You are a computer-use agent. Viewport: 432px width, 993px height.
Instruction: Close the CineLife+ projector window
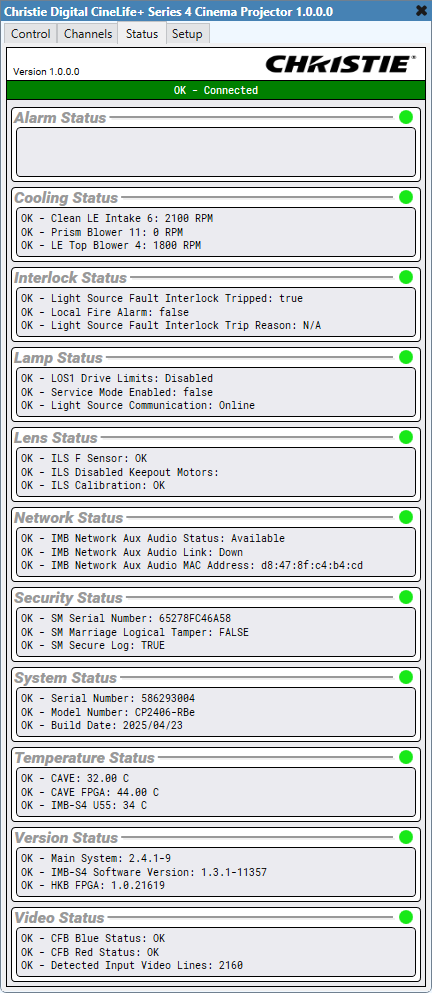click(421, 10)
